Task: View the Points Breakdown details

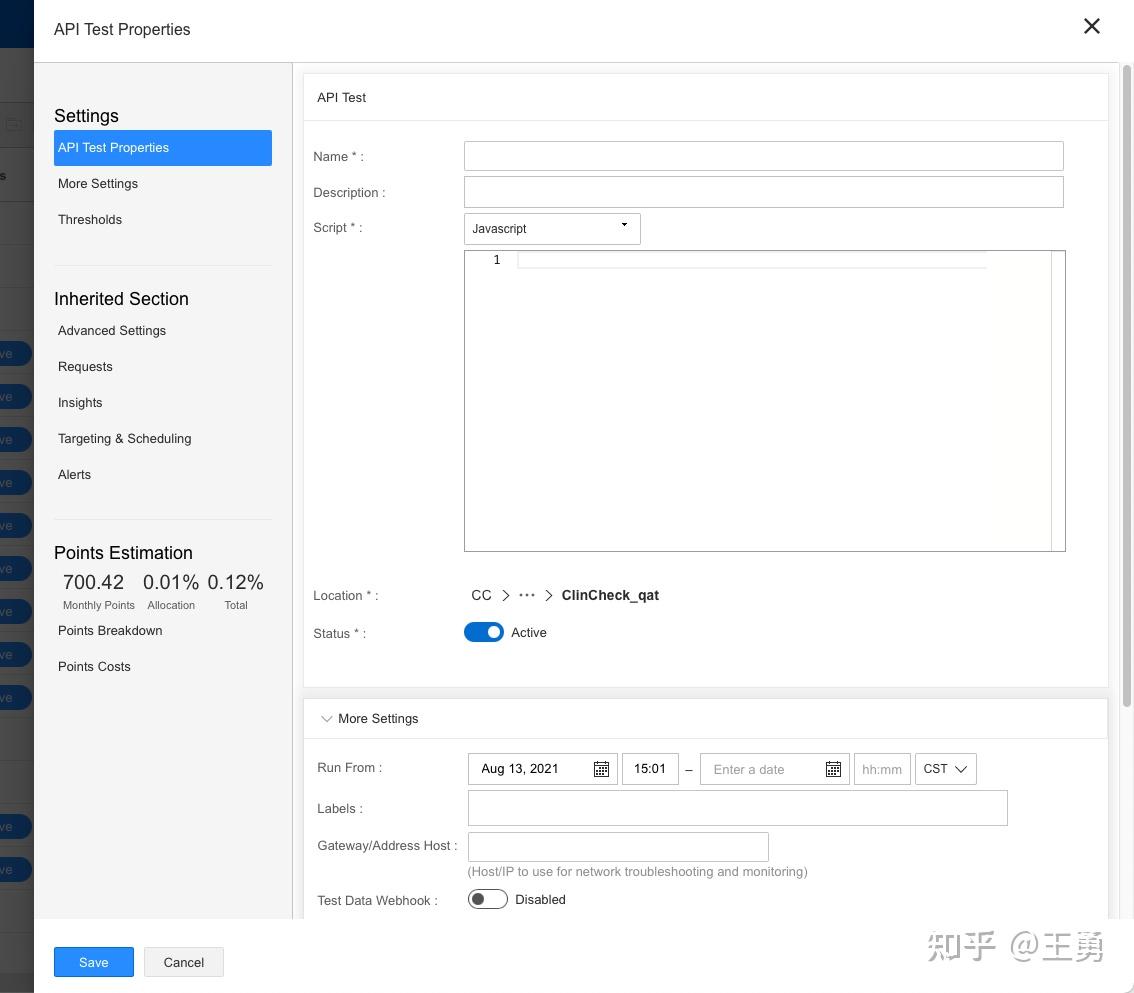Action: click(110, 630)
